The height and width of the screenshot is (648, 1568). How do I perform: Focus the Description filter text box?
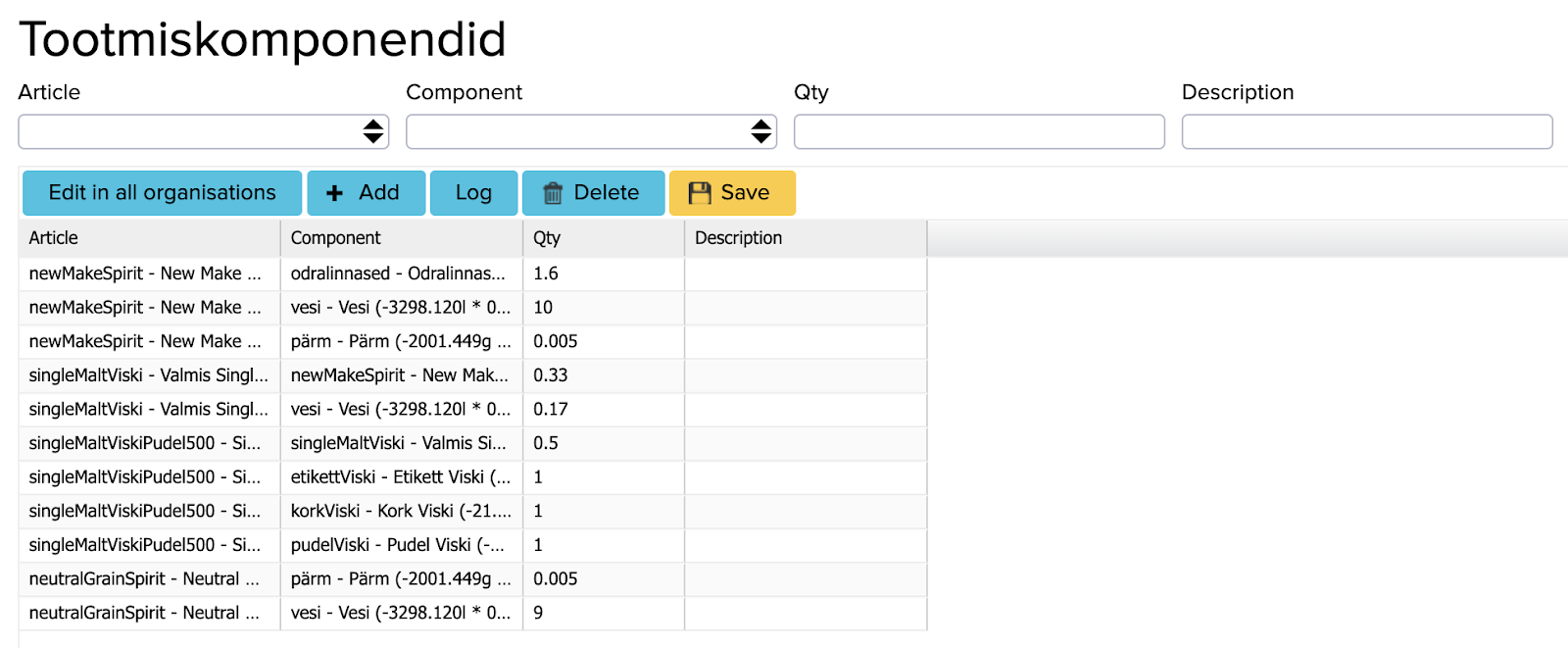pyautogui.click(x=1366, y=131)
